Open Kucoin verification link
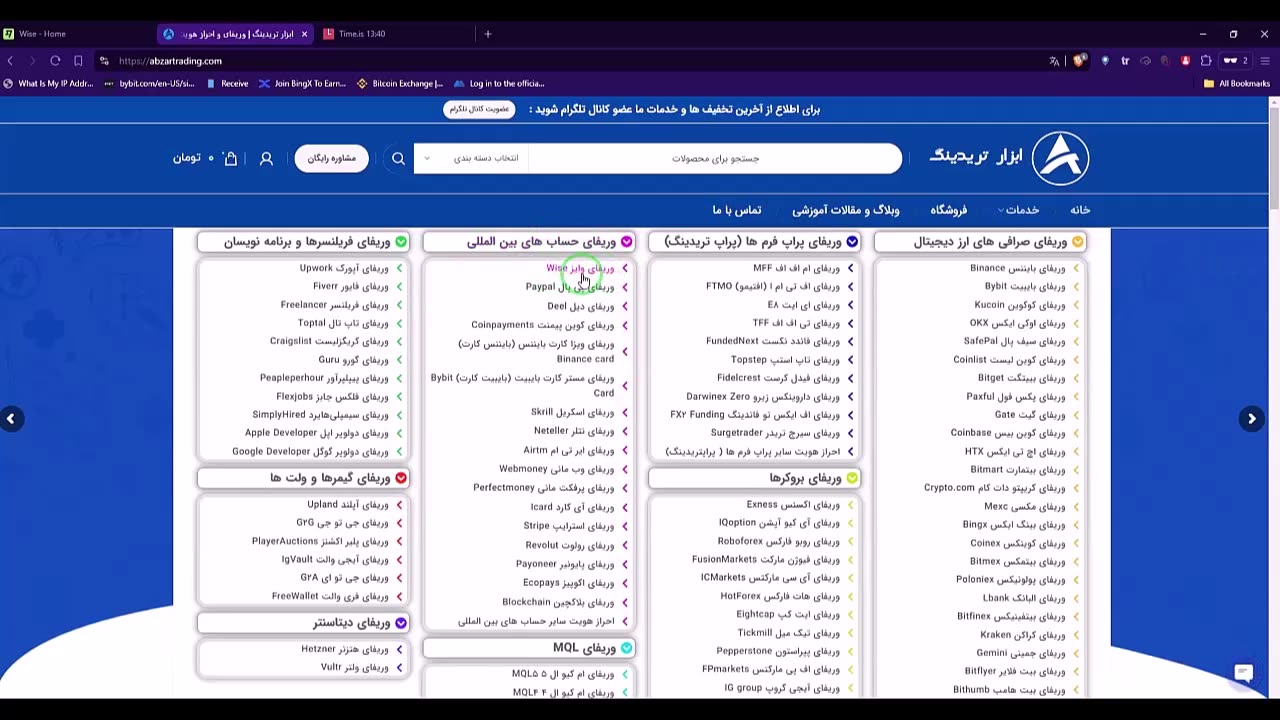 click(1020, 305)
